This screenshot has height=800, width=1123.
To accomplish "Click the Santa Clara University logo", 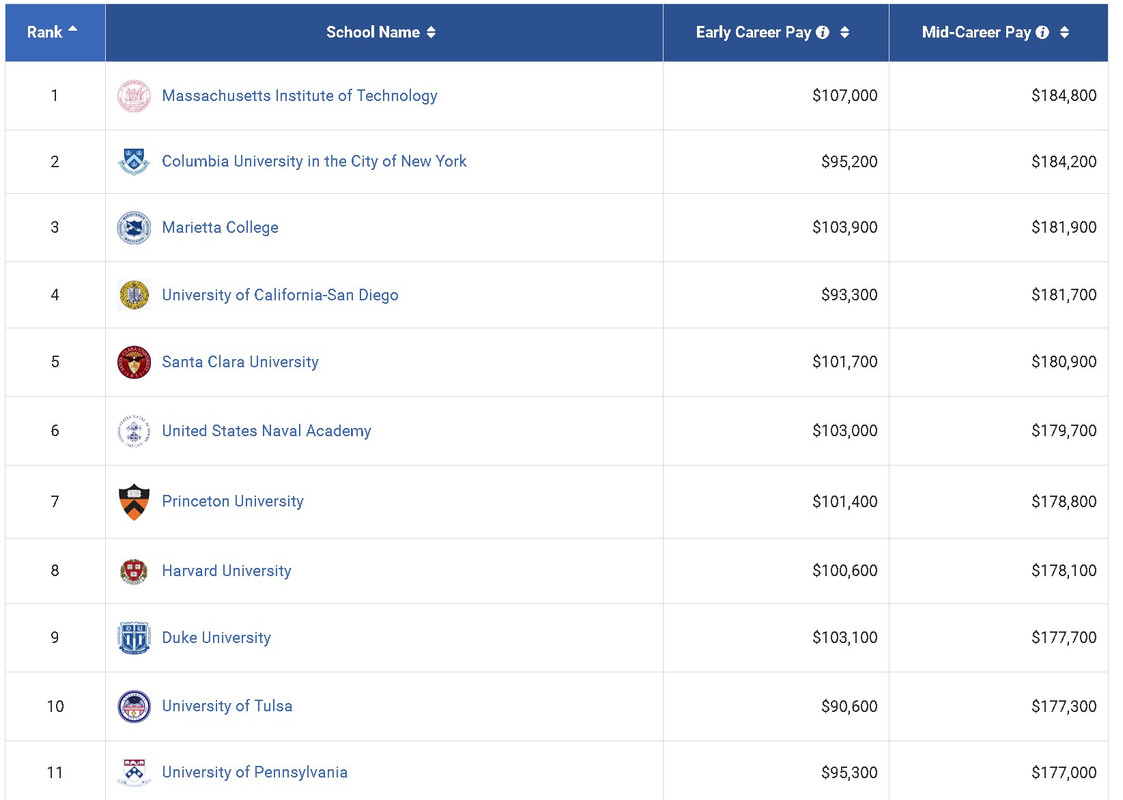I will [x=134, y=362].
